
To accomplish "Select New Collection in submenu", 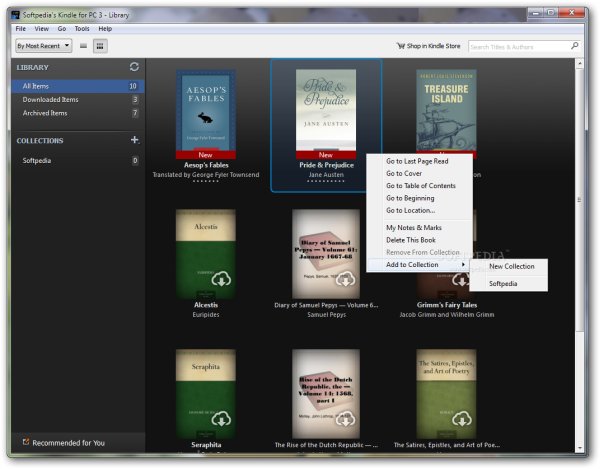I will 511,266.
